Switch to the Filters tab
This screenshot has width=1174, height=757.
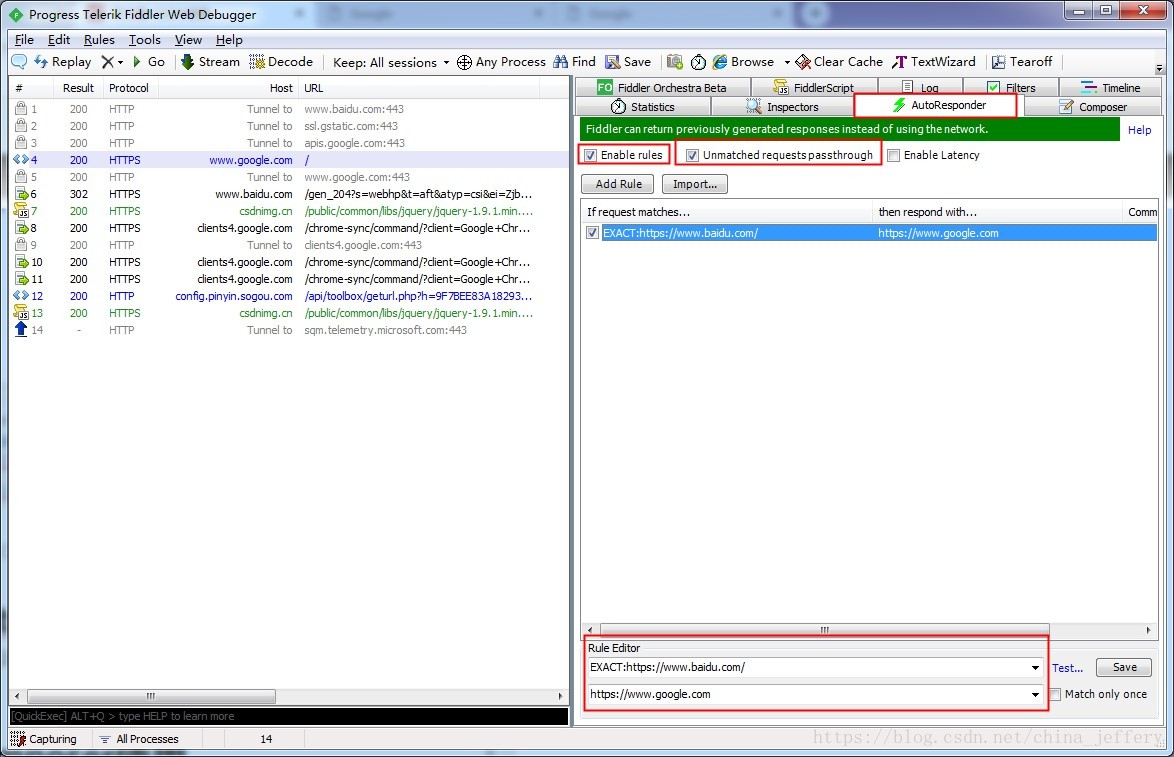pyautogui.click(x=1011, y=88)
